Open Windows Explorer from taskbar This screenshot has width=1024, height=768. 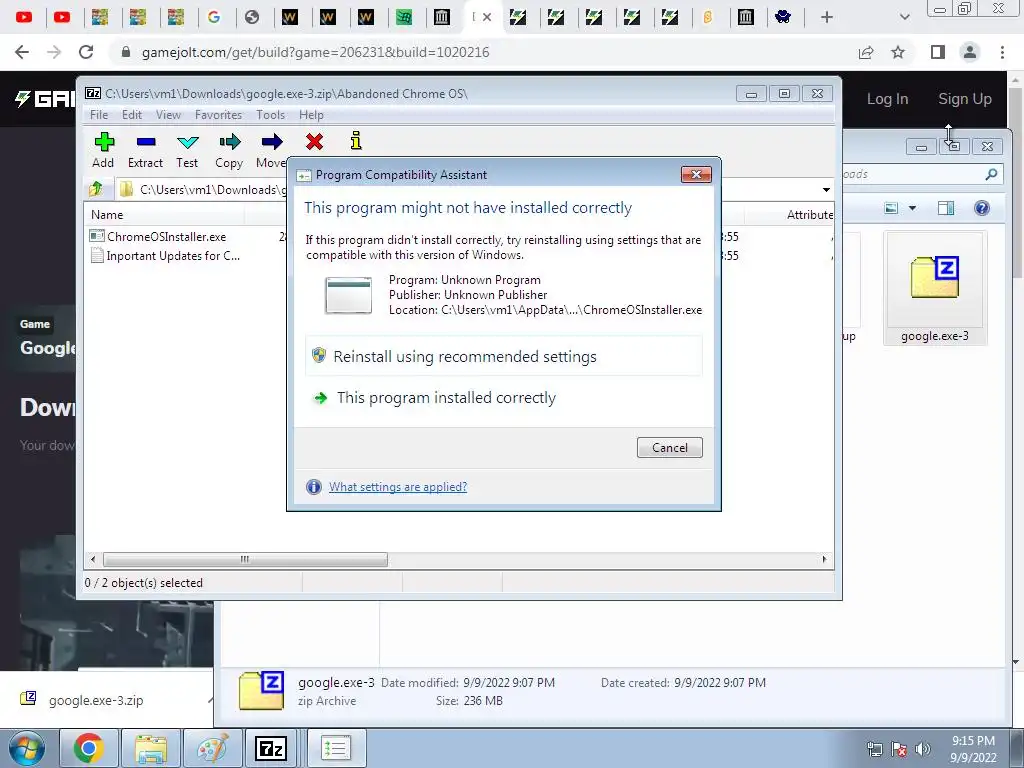(151, 748)
